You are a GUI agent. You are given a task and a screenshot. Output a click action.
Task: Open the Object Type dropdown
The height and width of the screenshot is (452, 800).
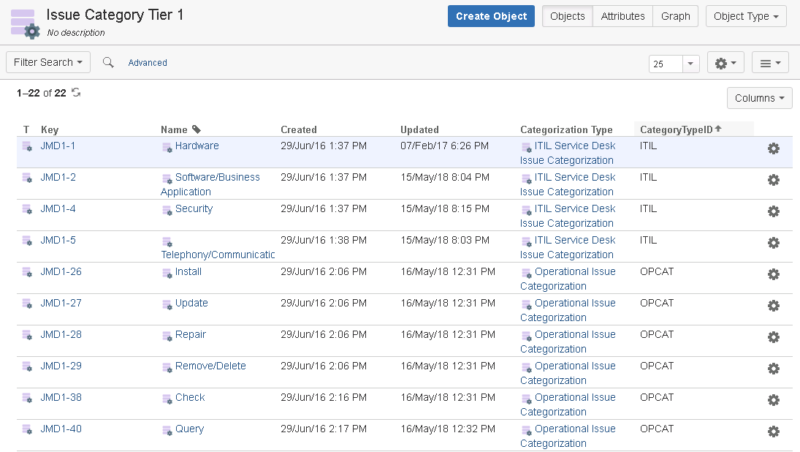point(745,16)
